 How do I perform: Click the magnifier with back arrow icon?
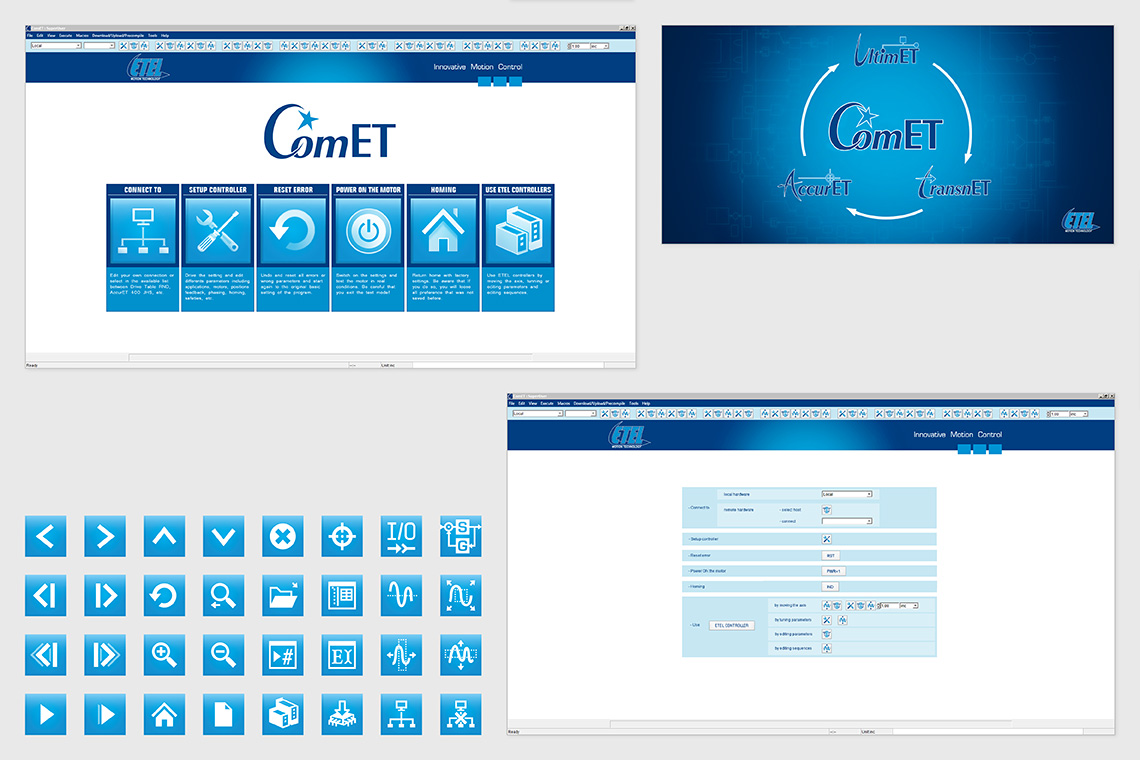tap(223, 596)
